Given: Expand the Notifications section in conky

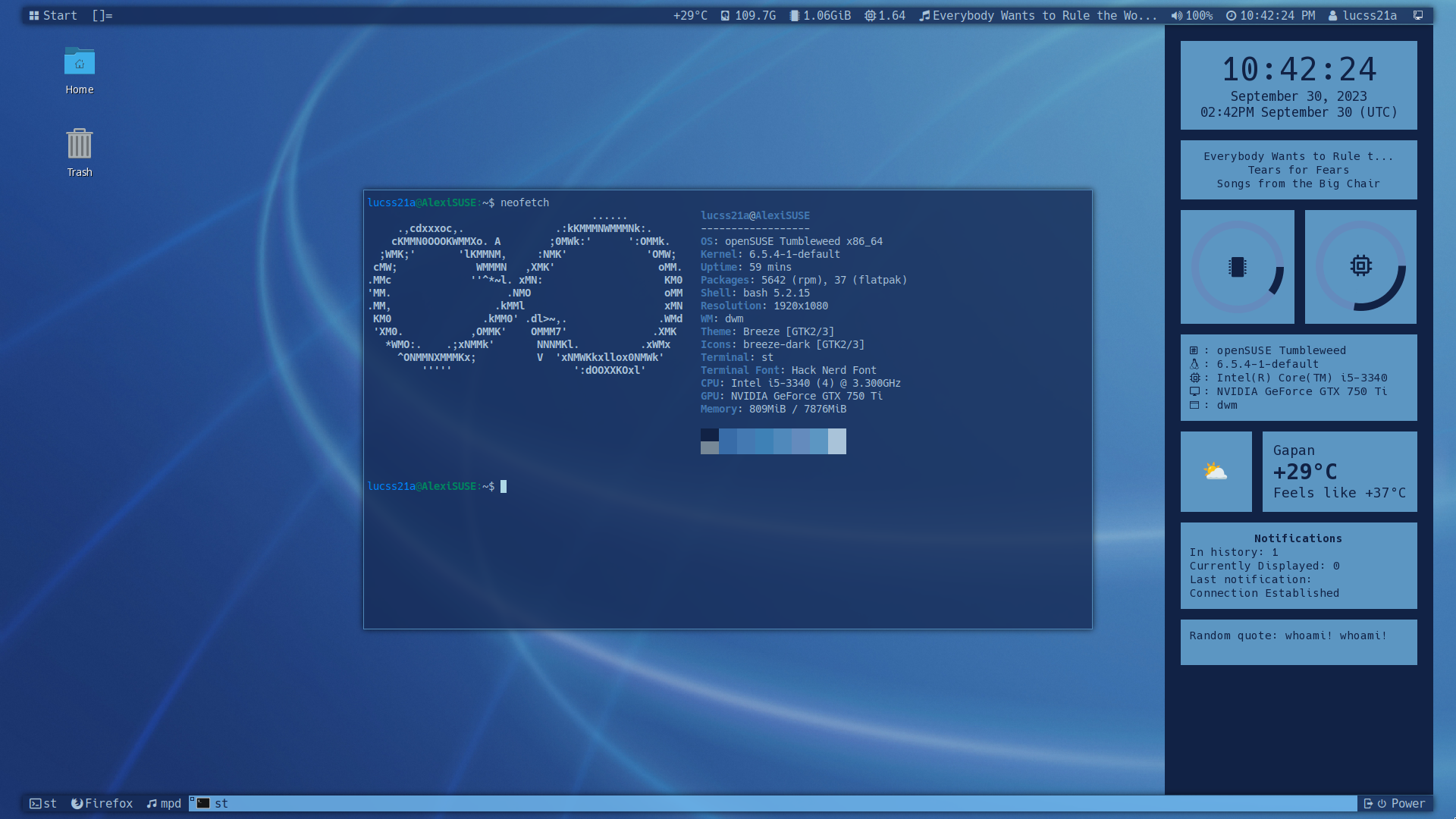Looking at the screenshot, I should click(x=1298, y=538).
